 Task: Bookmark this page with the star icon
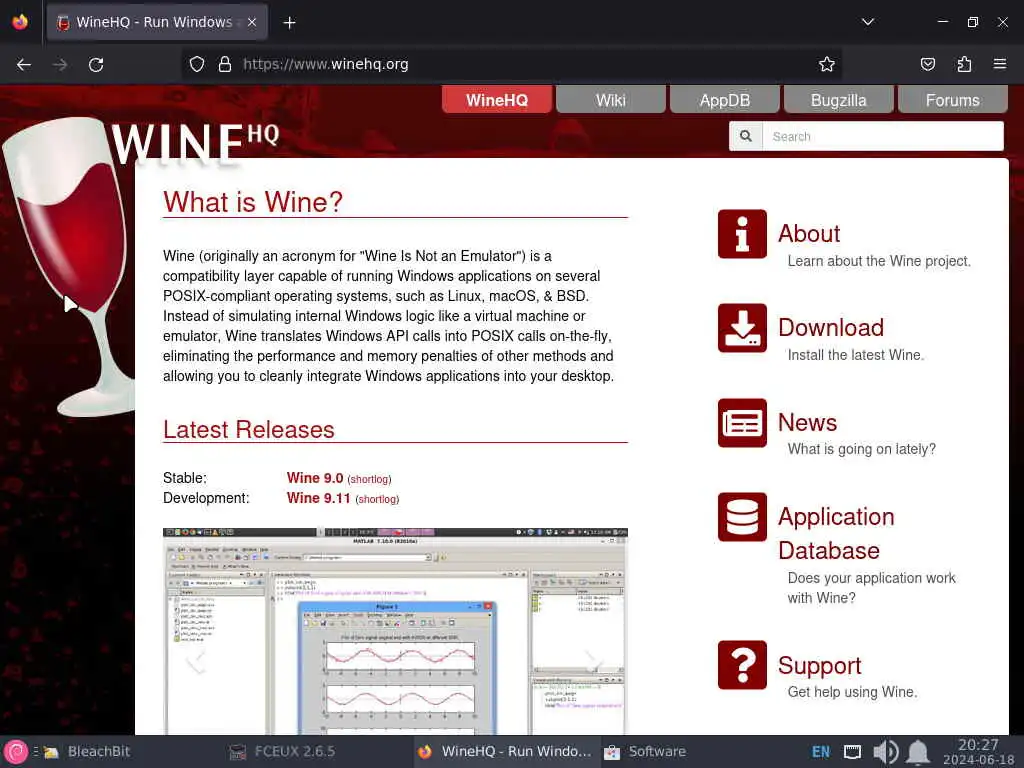[826, 64]
